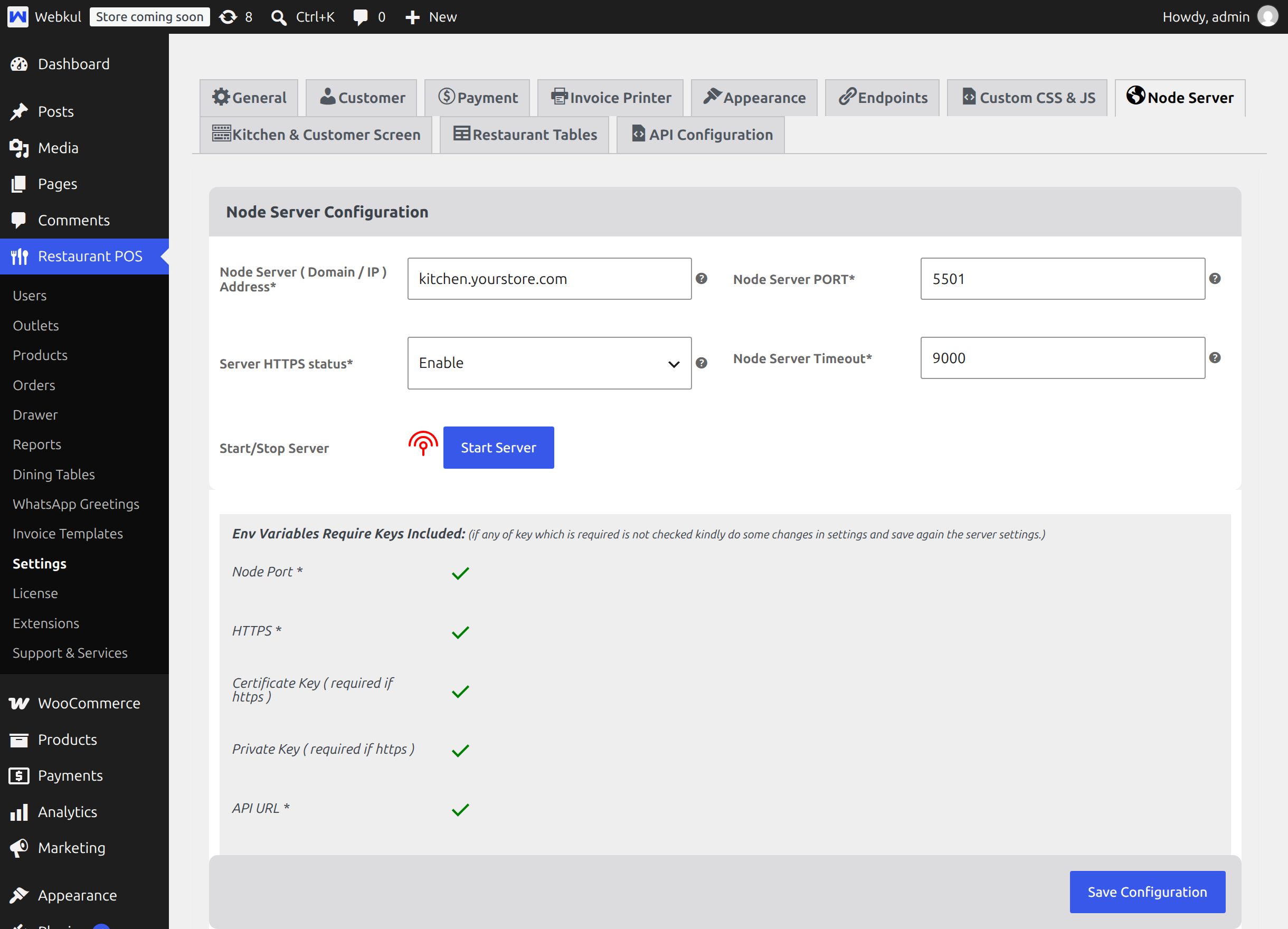Click the Dashboard gauge icon
This screenshot has width=1288, height=929.
pyautogui.click(x=19, y=64)
